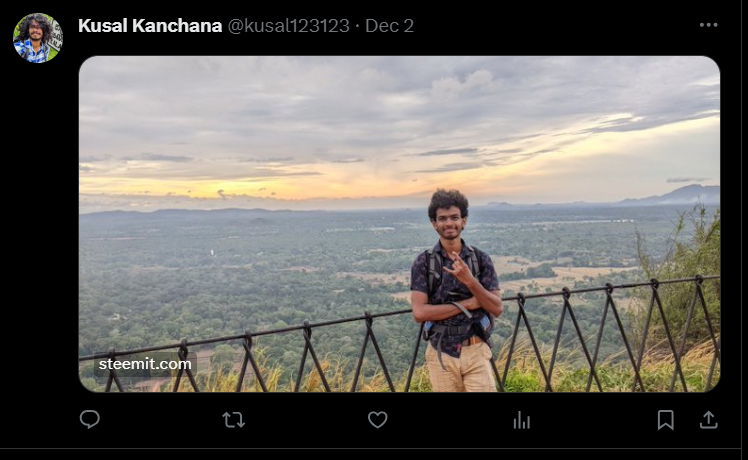View post analytics bar-chart icon

pos(521,420)
